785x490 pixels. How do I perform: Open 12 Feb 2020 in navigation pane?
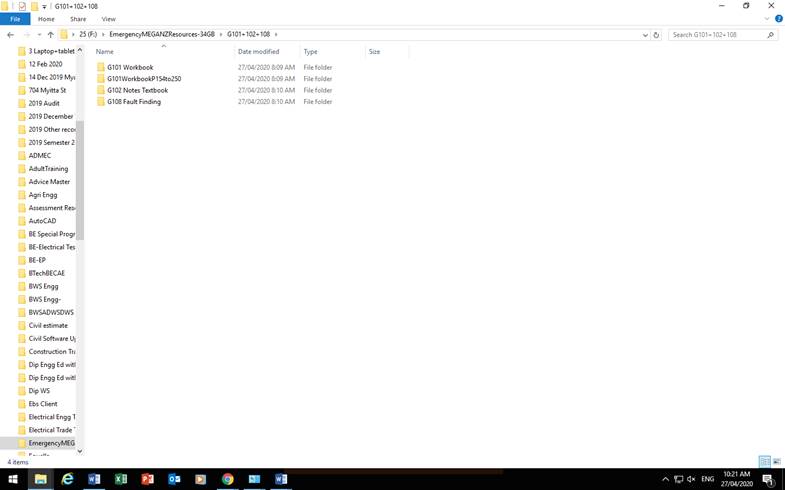tap(46, 64)
